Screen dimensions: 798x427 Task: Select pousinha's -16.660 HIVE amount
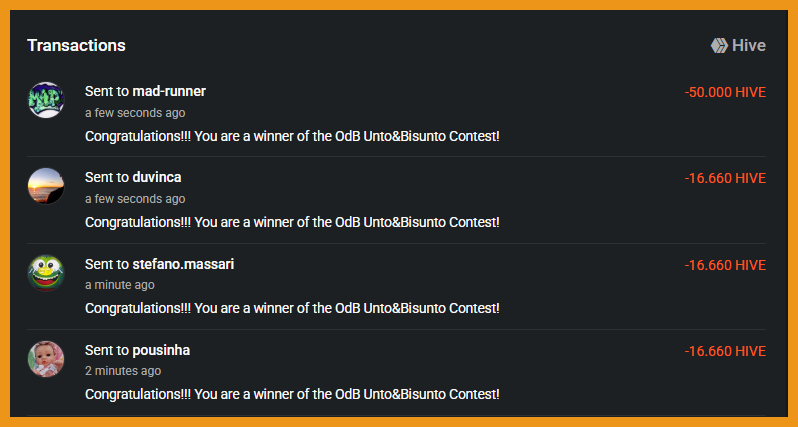[x=725, y=351]
